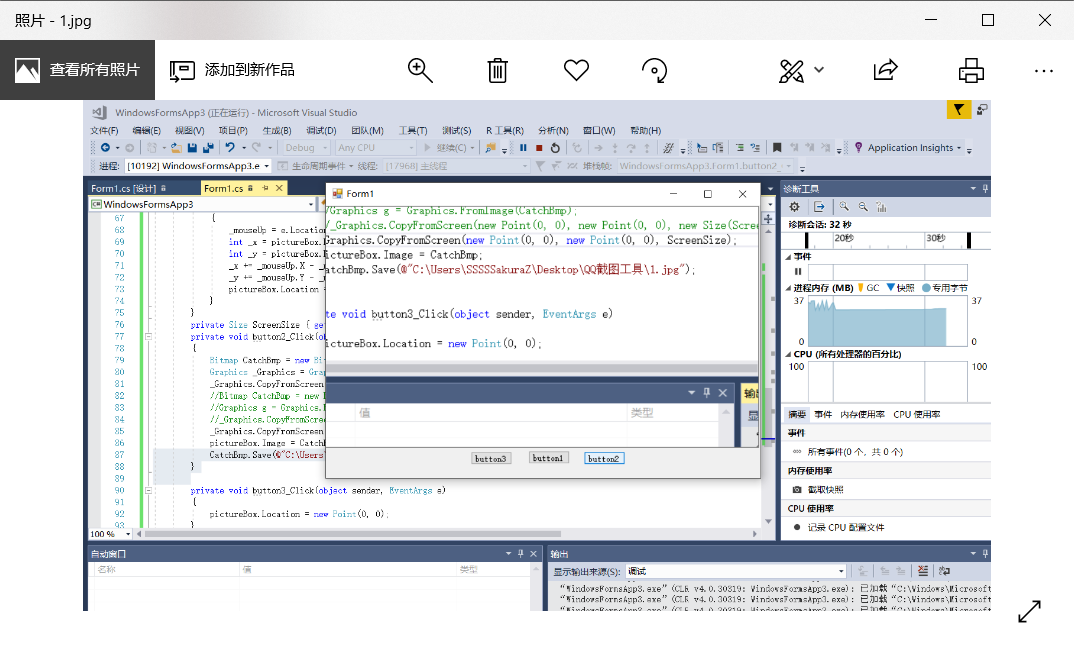Favorite this photo using the heart icon
The height and width of the screenshot is (651, 1074).
(x=576, y=70)
